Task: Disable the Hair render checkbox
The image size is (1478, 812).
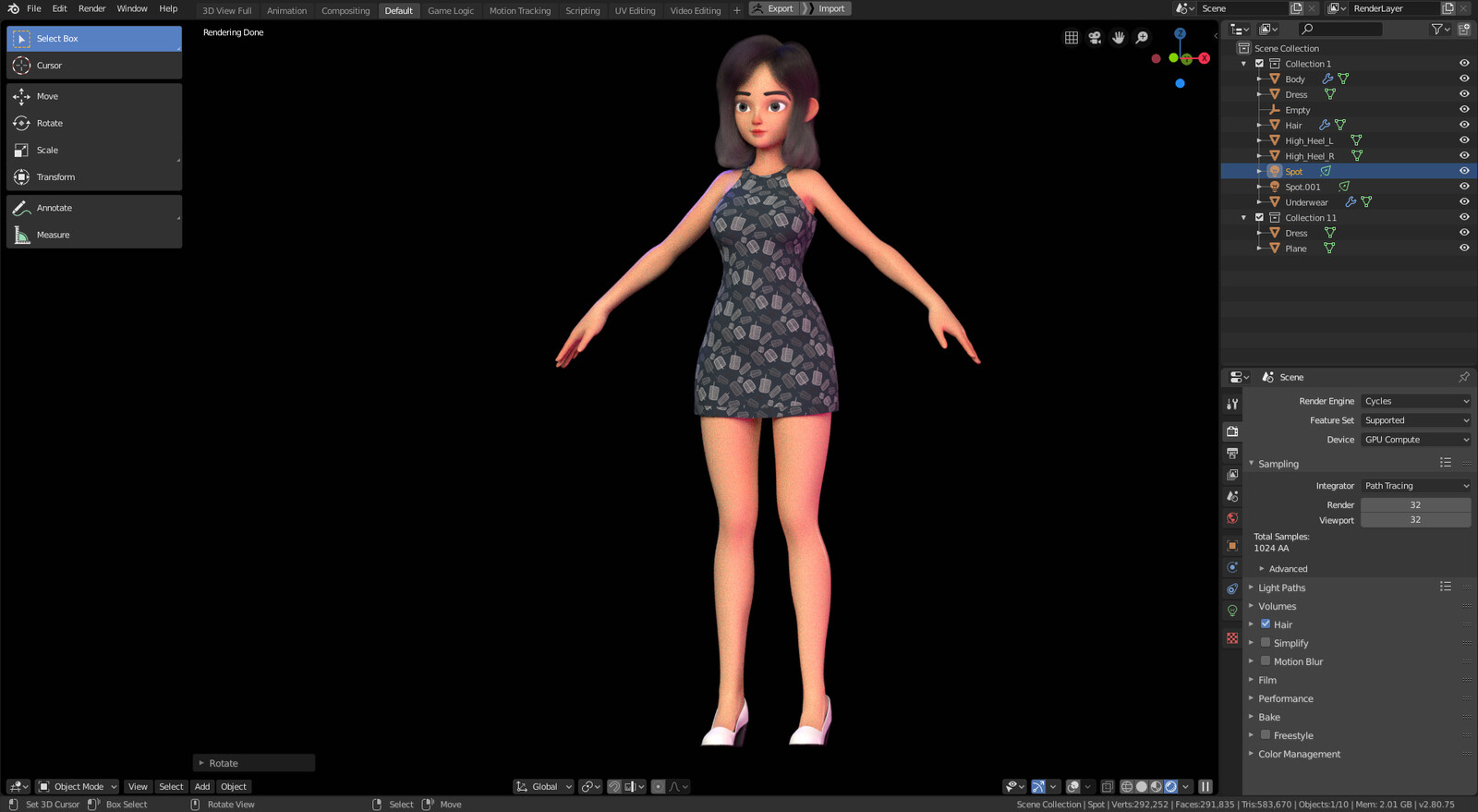Action: [1266, 624]
